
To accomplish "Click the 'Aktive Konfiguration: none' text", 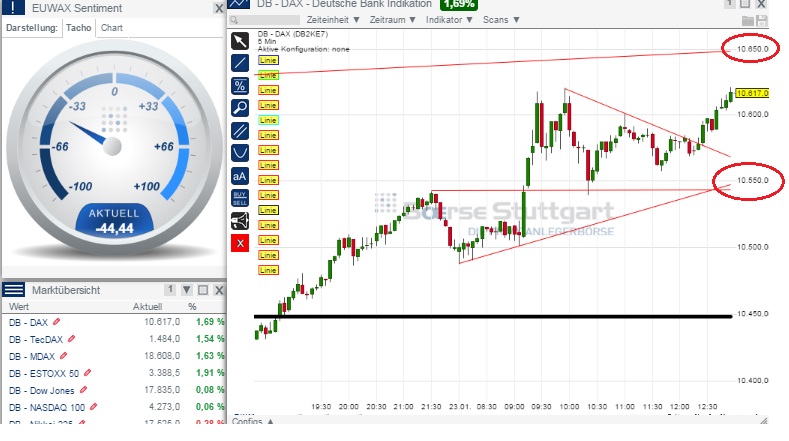I will pyautogui.click(x=303, y=49).
